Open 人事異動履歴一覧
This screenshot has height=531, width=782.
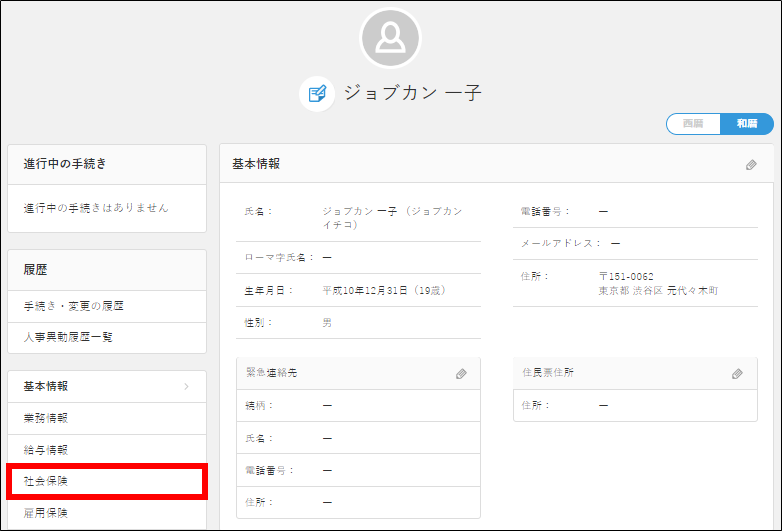tap(68, 337)
